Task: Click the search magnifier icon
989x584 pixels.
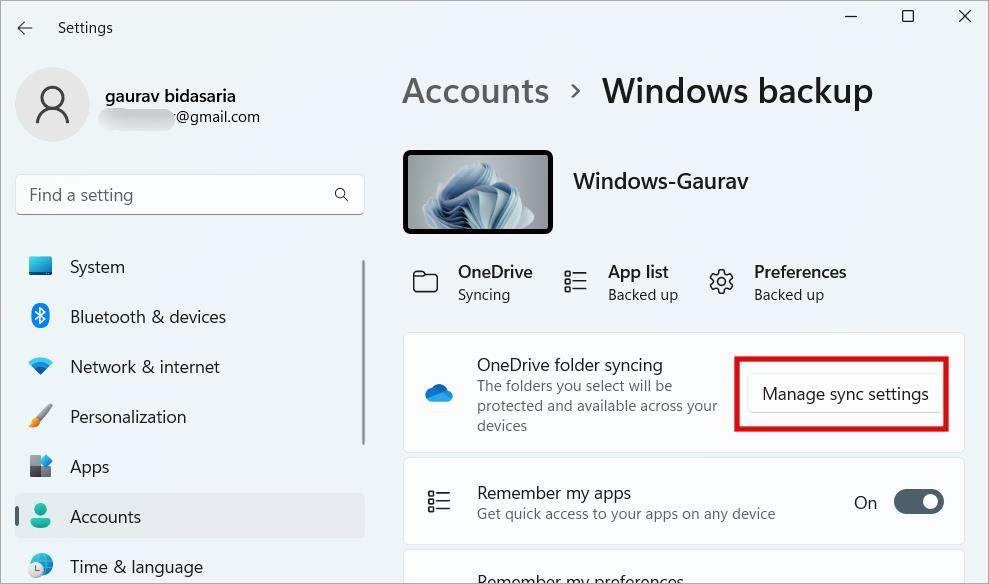Action: point(341,194)
